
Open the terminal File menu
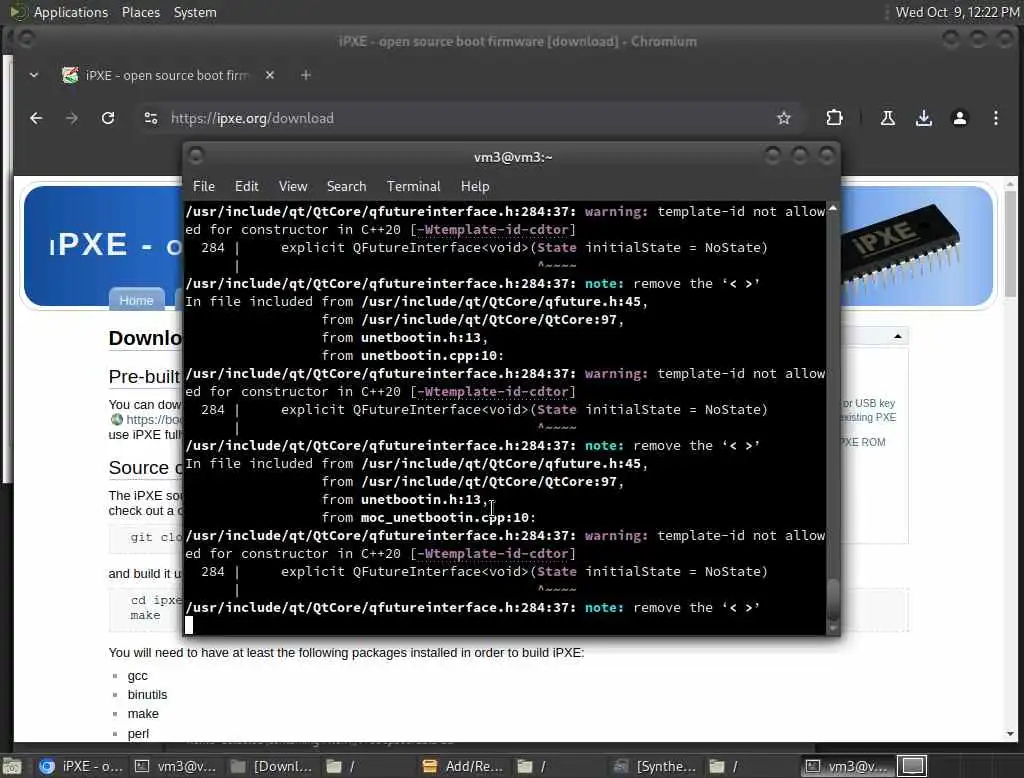click(204, 186)
